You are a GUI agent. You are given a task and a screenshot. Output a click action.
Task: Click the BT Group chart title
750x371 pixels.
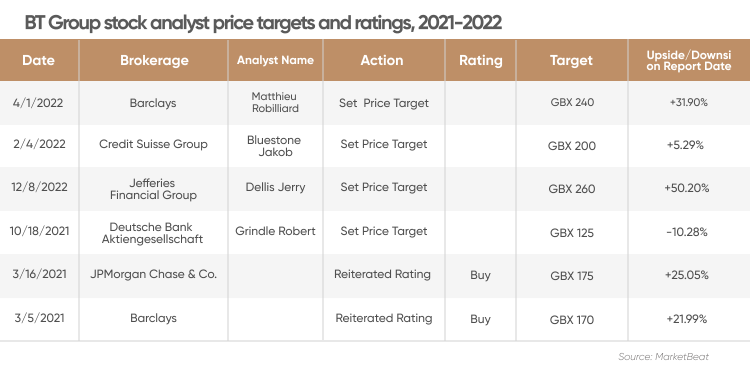point(263,22)
